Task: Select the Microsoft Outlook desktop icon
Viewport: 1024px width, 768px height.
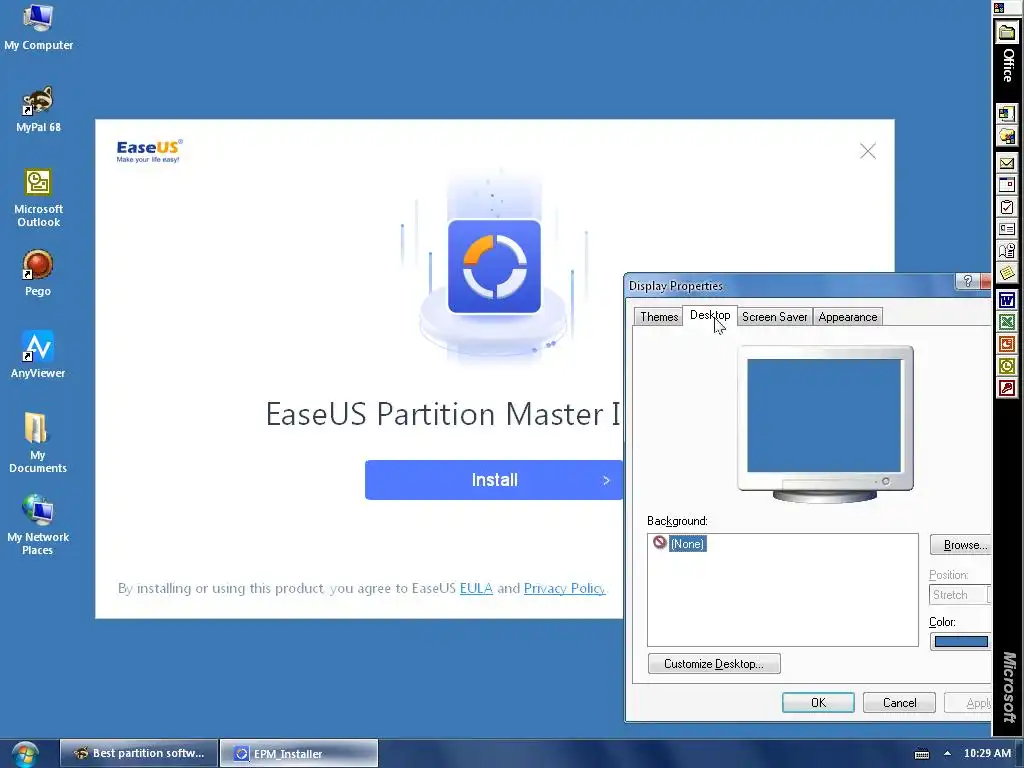Action: point(38,198)
